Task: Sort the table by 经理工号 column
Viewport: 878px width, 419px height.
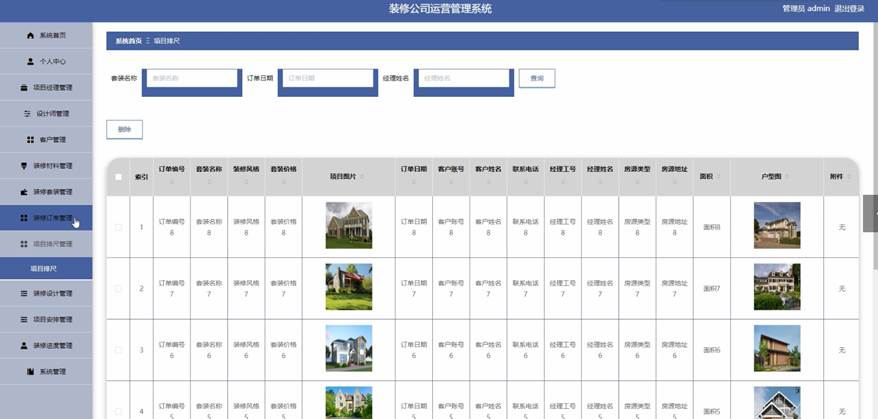Action: click(563, 182)
